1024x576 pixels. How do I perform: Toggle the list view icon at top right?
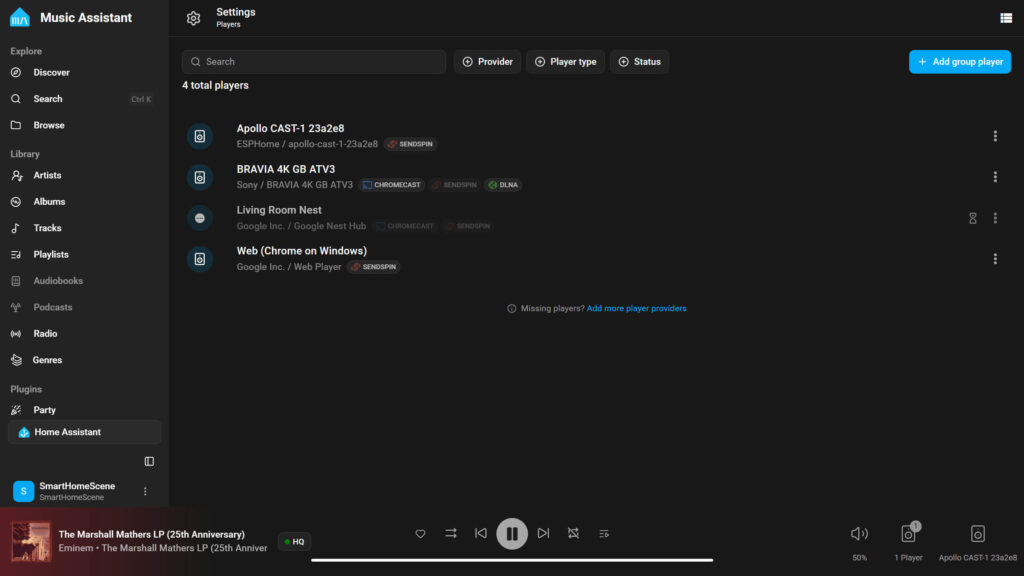pos(1006,18)
